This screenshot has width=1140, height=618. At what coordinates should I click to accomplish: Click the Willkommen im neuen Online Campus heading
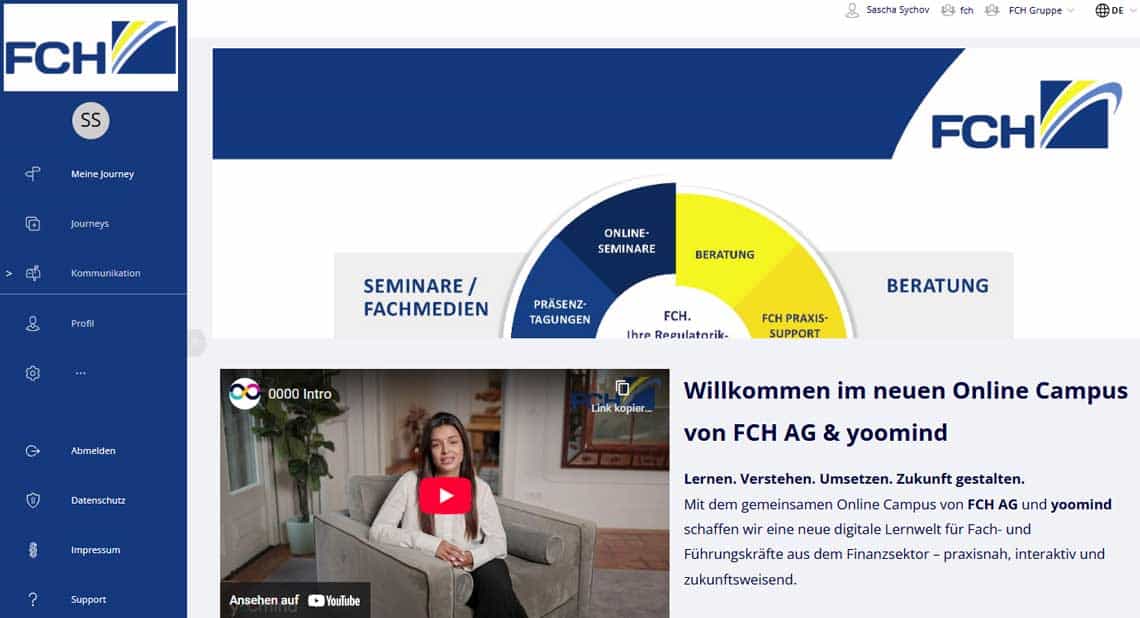click(905, 412)
